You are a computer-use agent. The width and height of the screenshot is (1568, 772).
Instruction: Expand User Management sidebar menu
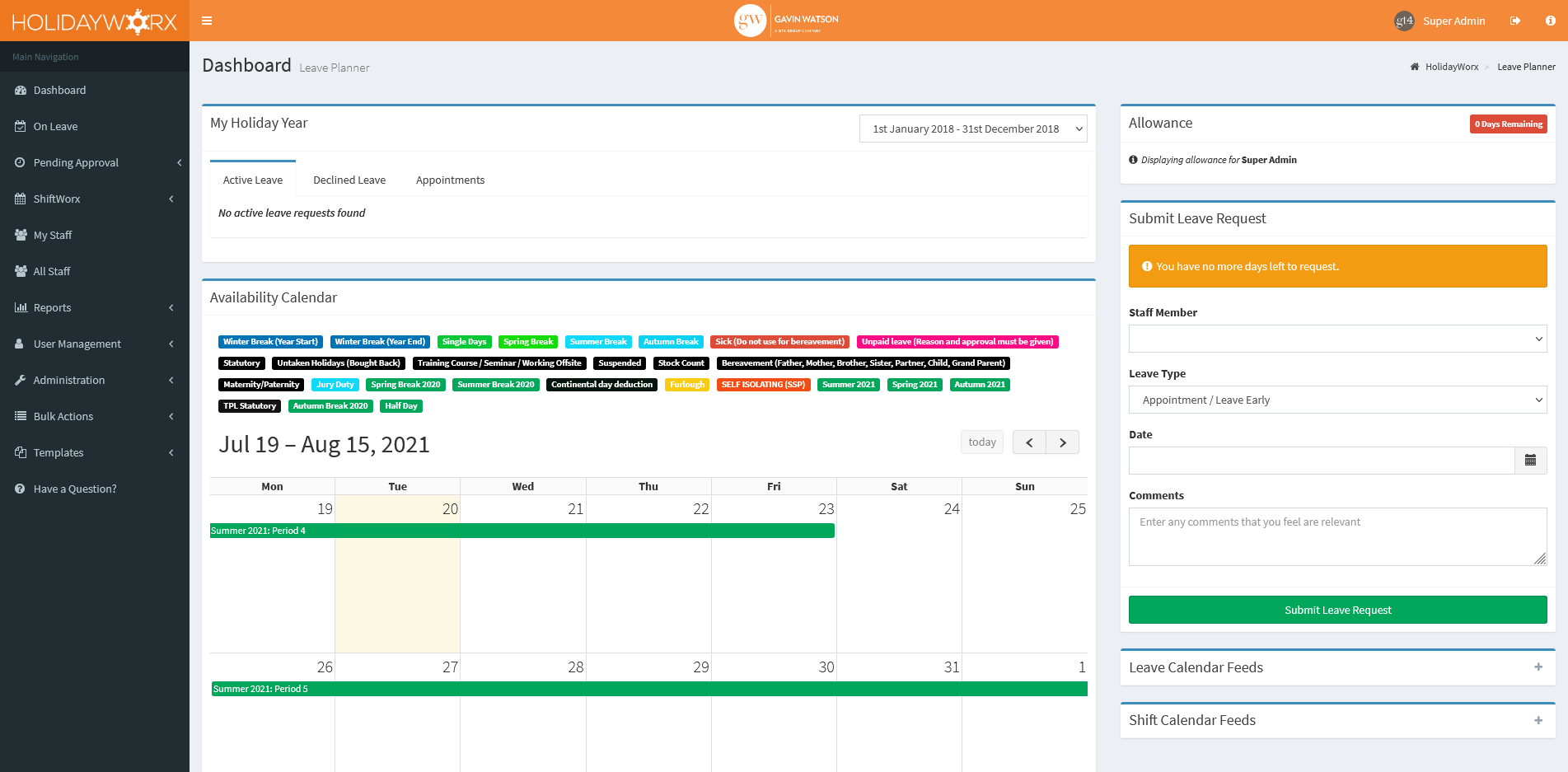pos(95,344)
